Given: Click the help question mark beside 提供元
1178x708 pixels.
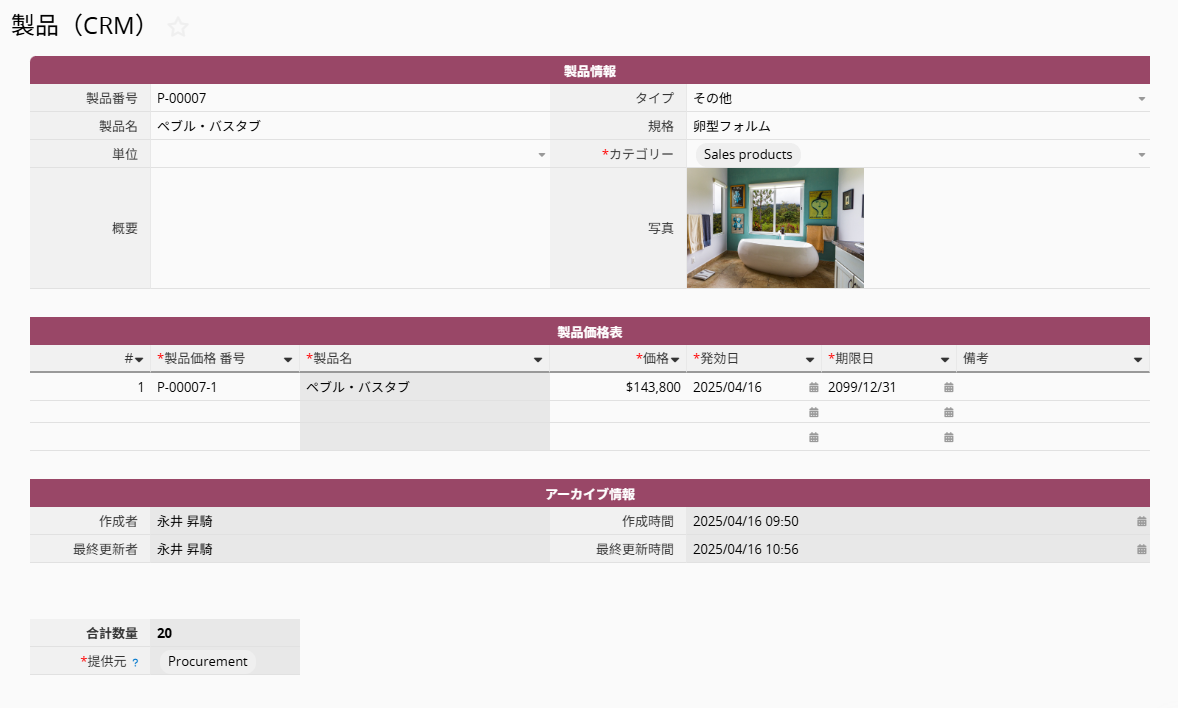Looking at the screenshot, I should click(x=135, y=662).
